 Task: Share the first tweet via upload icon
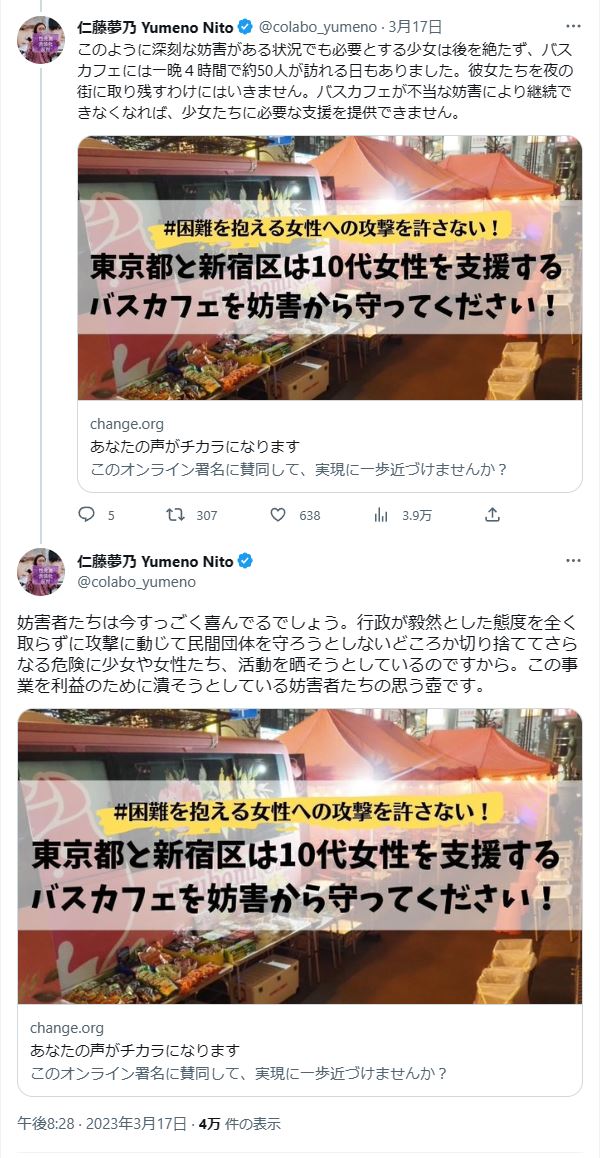(493, 515)
